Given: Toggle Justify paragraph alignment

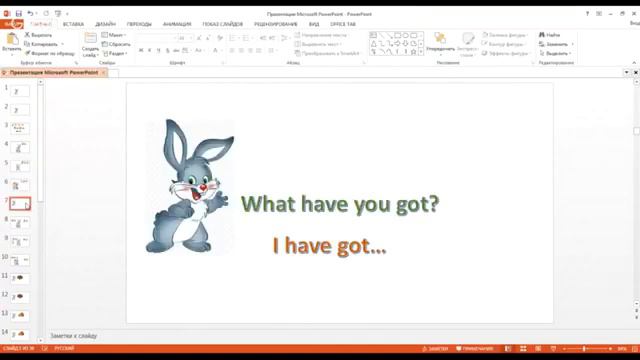Looking at the screenshot, I should (259, 50).
